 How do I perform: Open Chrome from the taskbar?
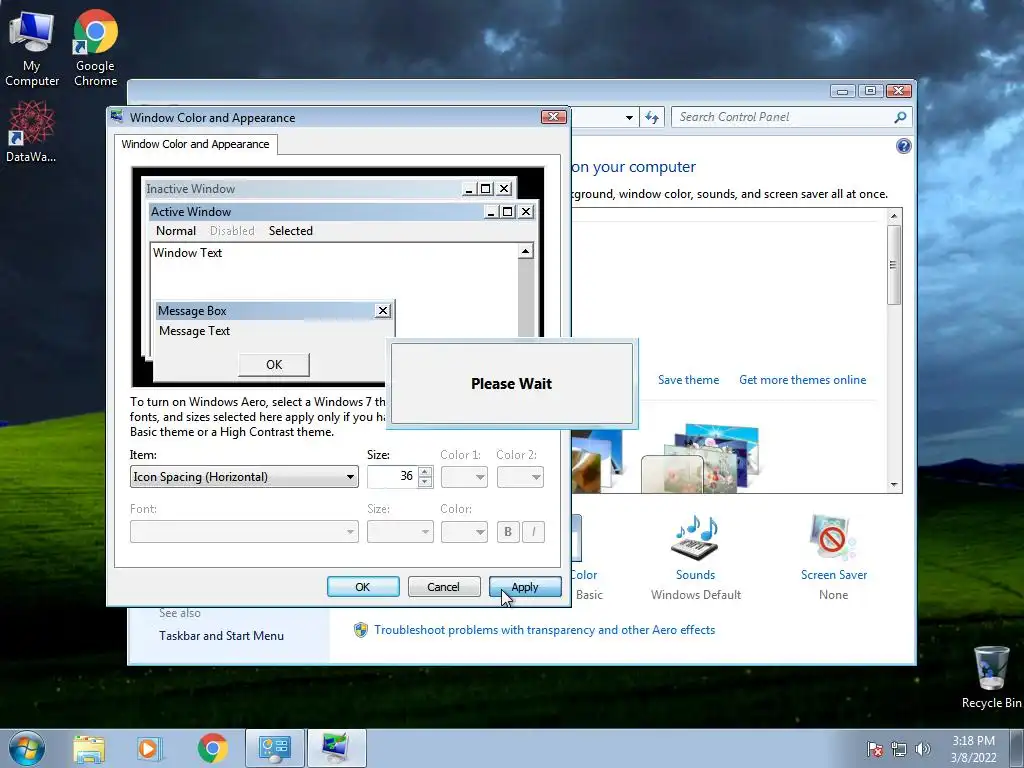click(x=212, y=748)
